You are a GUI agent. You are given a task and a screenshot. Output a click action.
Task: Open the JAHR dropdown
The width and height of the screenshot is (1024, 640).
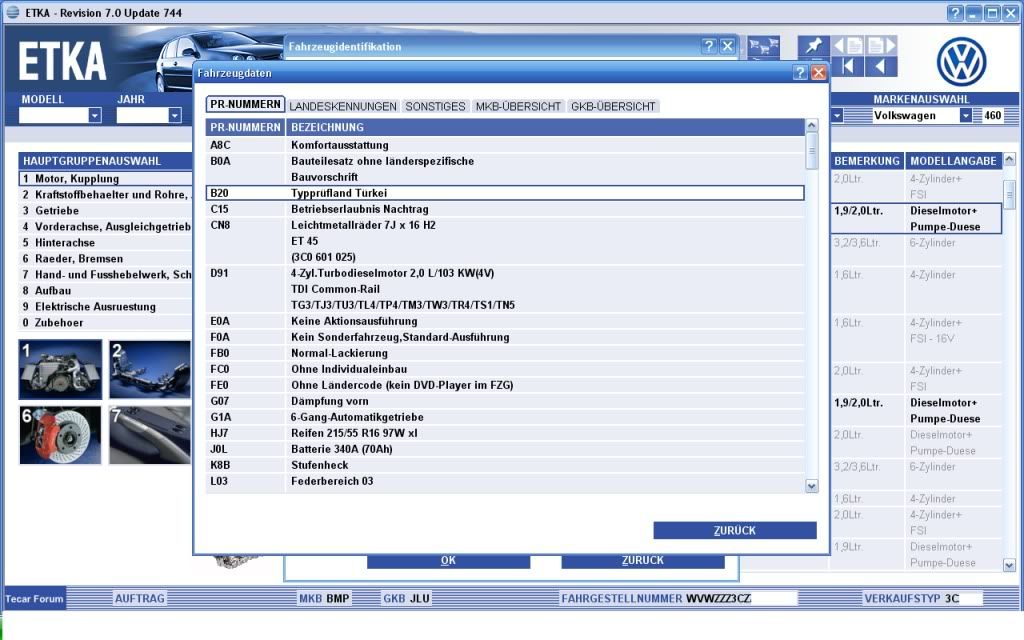[174, 116]
